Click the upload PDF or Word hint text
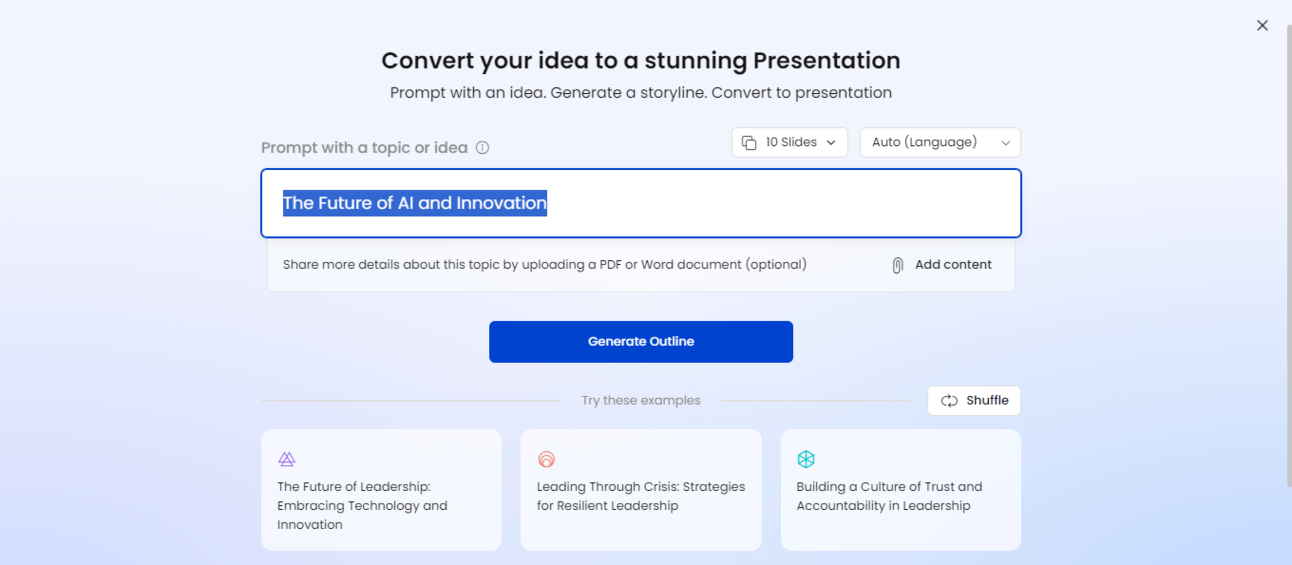 coord(545,265)
